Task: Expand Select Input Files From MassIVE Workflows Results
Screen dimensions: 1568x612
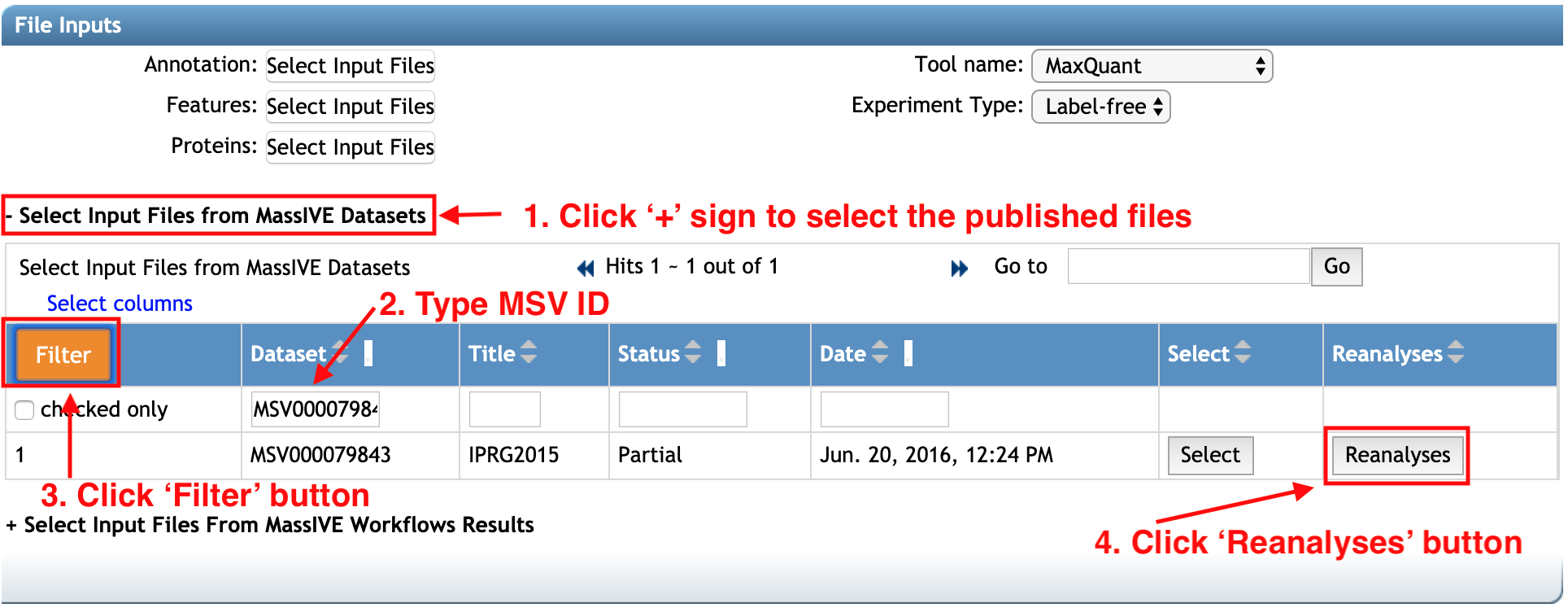Action: (x=11, y=526)
